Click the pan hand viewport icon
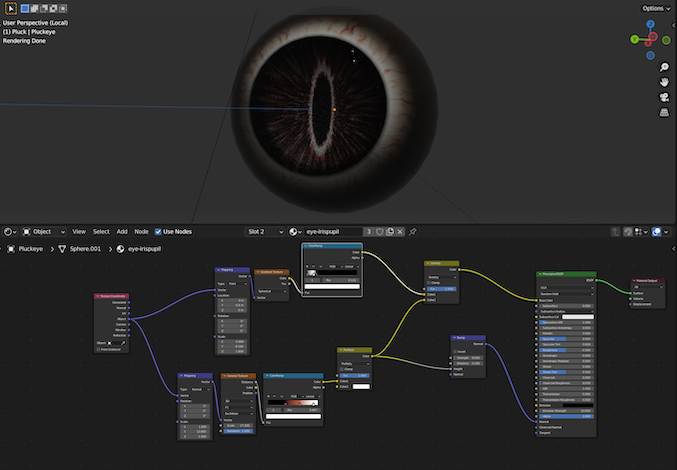Image resolution: width=677 pixels, height=470 pixels. pos(663,80)
